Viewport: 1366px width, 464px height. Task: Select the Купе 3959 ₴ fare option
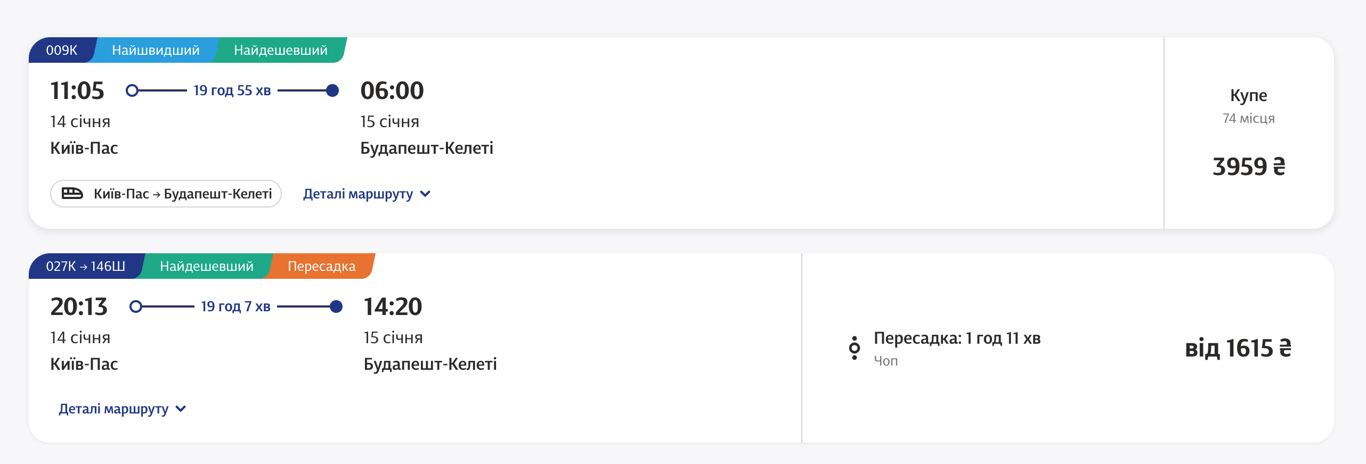coord(1248,133)
